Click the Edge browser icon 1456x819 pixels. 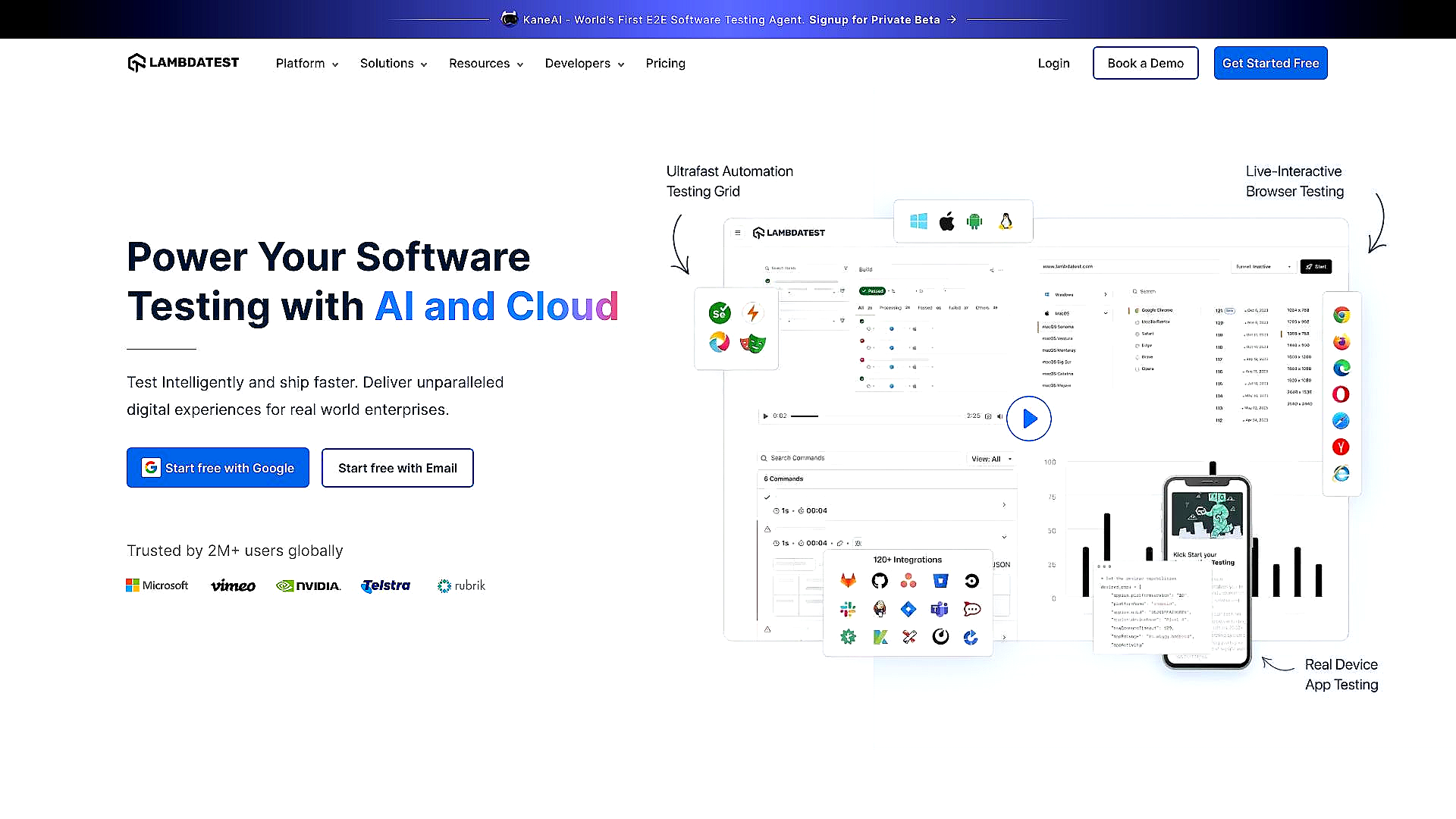point(1341,368)
